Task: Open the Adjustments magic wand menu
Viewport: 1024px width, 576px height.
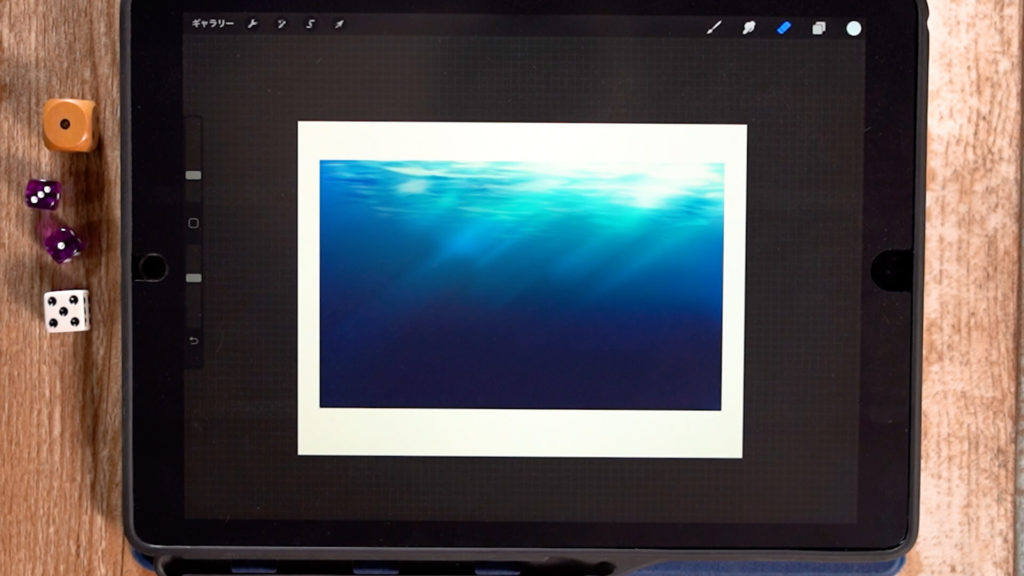Action: 281,24
